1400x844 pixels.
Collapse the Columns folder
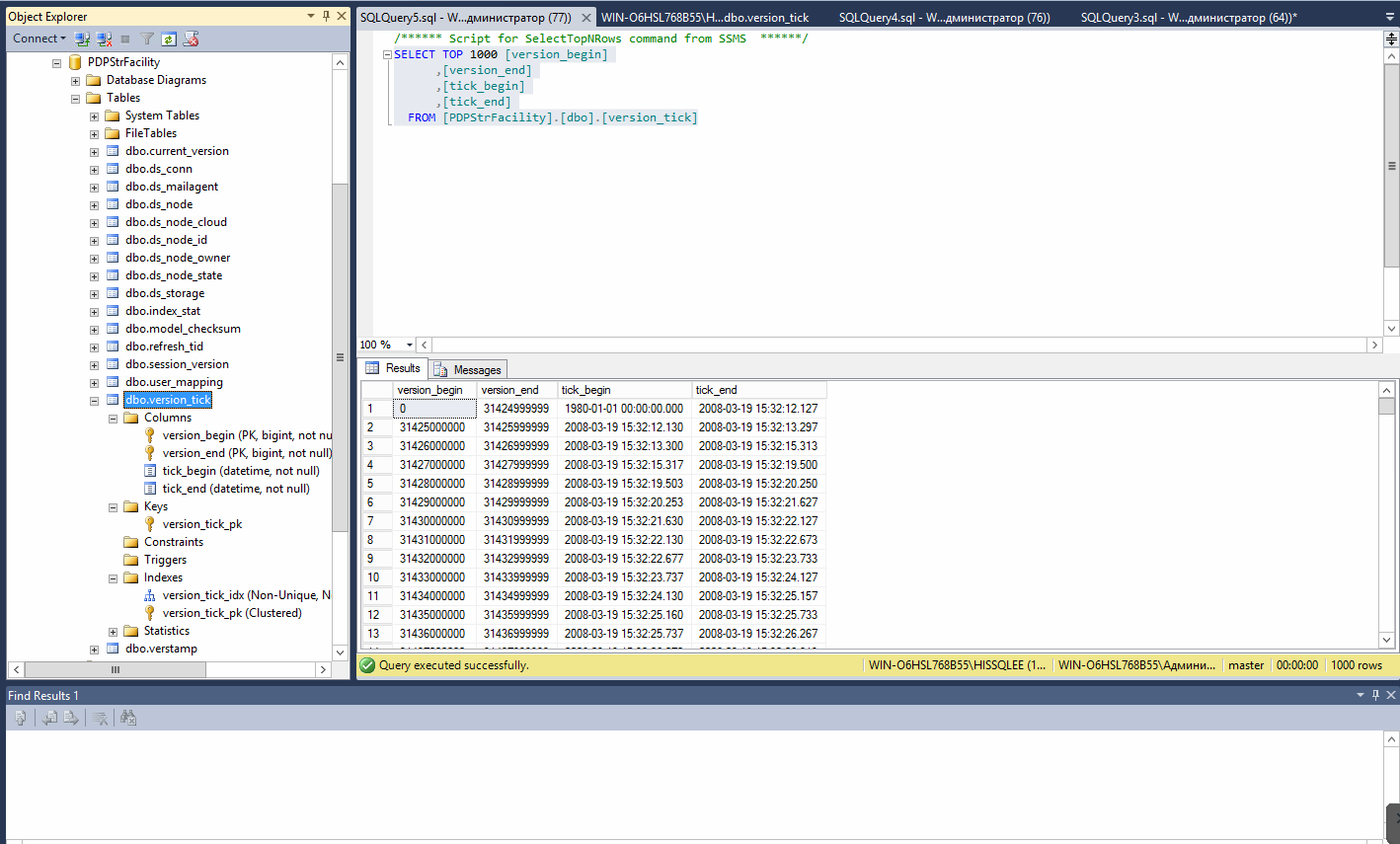(x=113, y=418)
